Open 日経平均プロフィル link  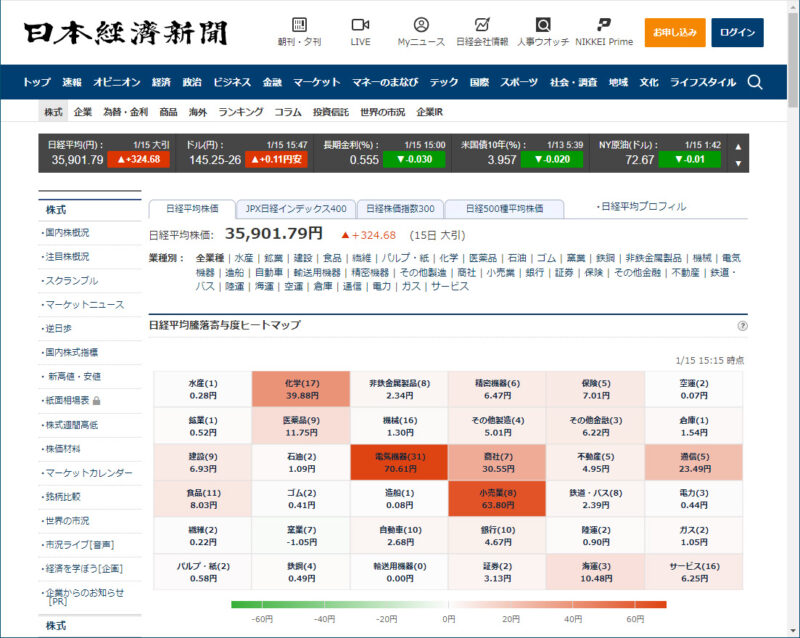pos(642,207)
